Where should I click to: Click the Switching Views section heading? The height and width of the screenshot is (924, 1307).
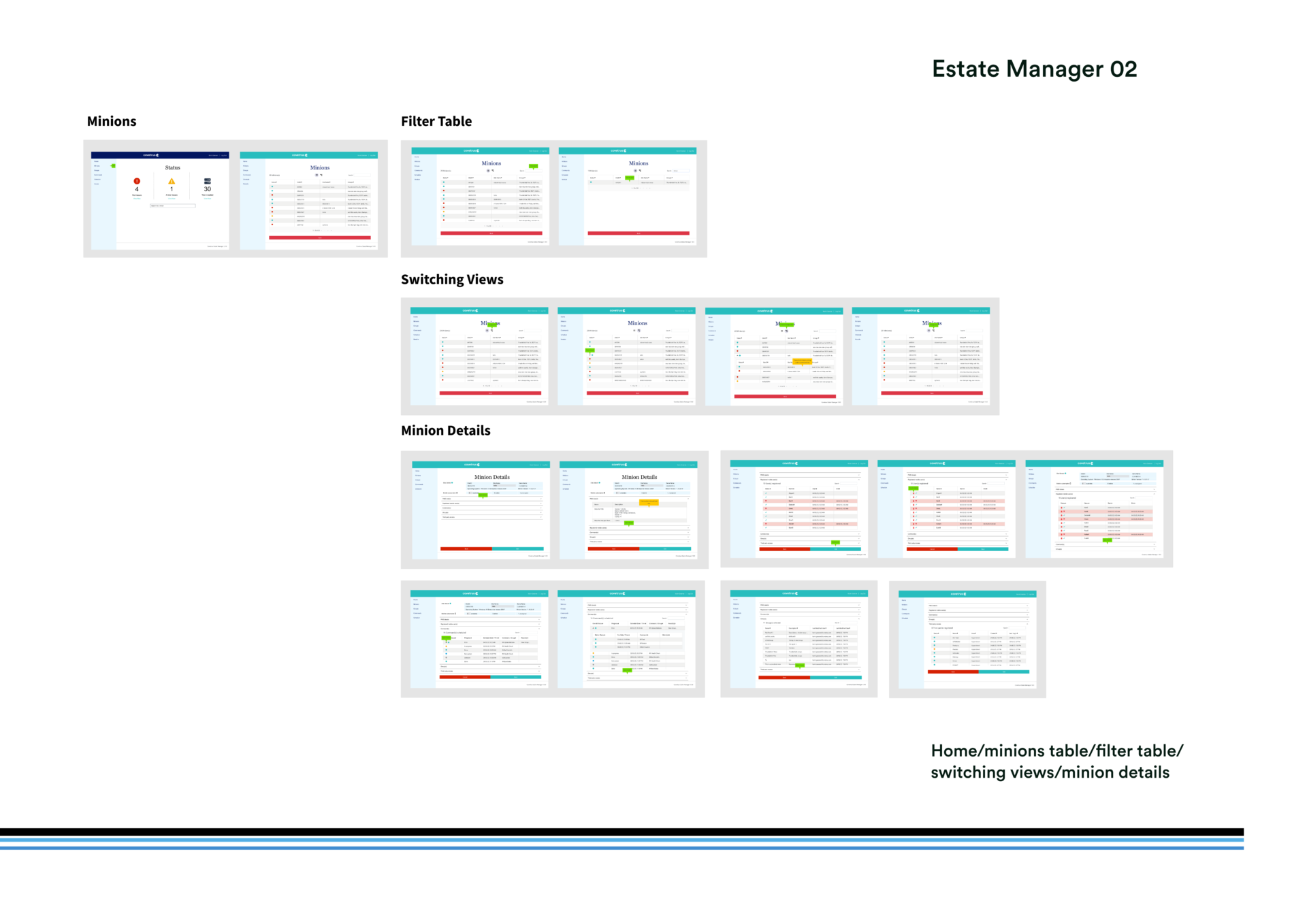click(452, 280)
